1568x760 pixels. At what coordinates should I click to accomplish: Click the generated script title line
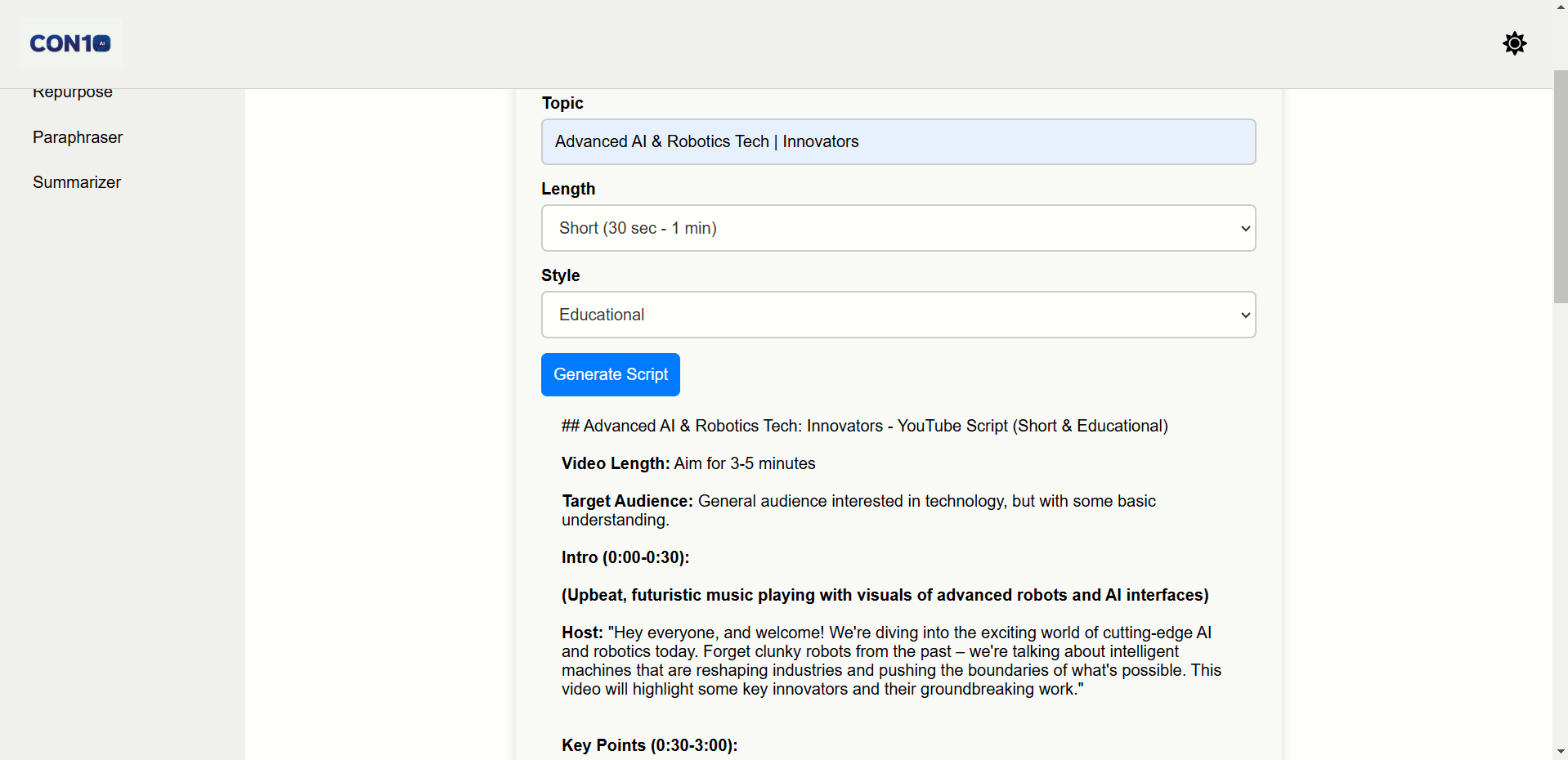pos(864,426)
